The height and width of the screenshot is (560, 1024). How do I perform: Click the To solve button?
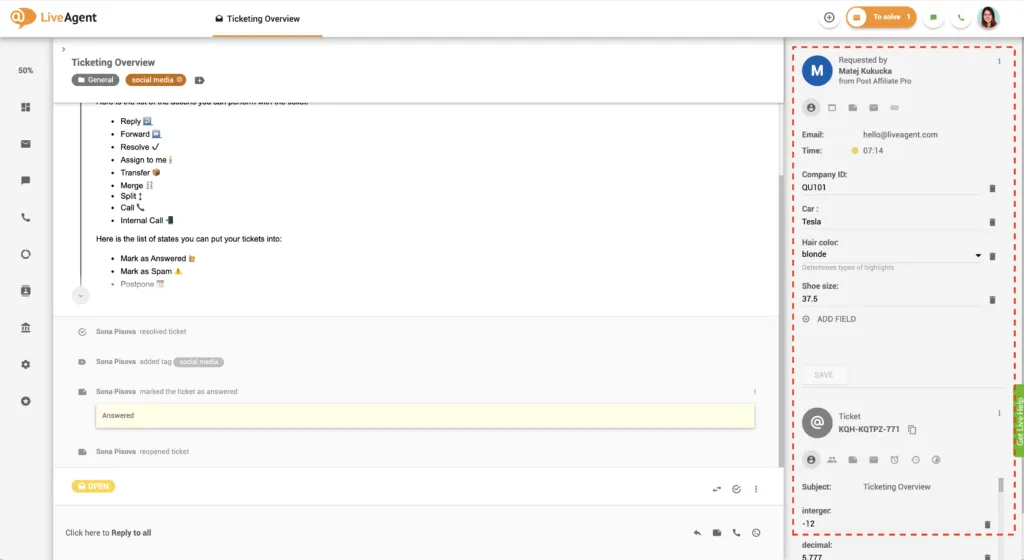tap(881, 18)
